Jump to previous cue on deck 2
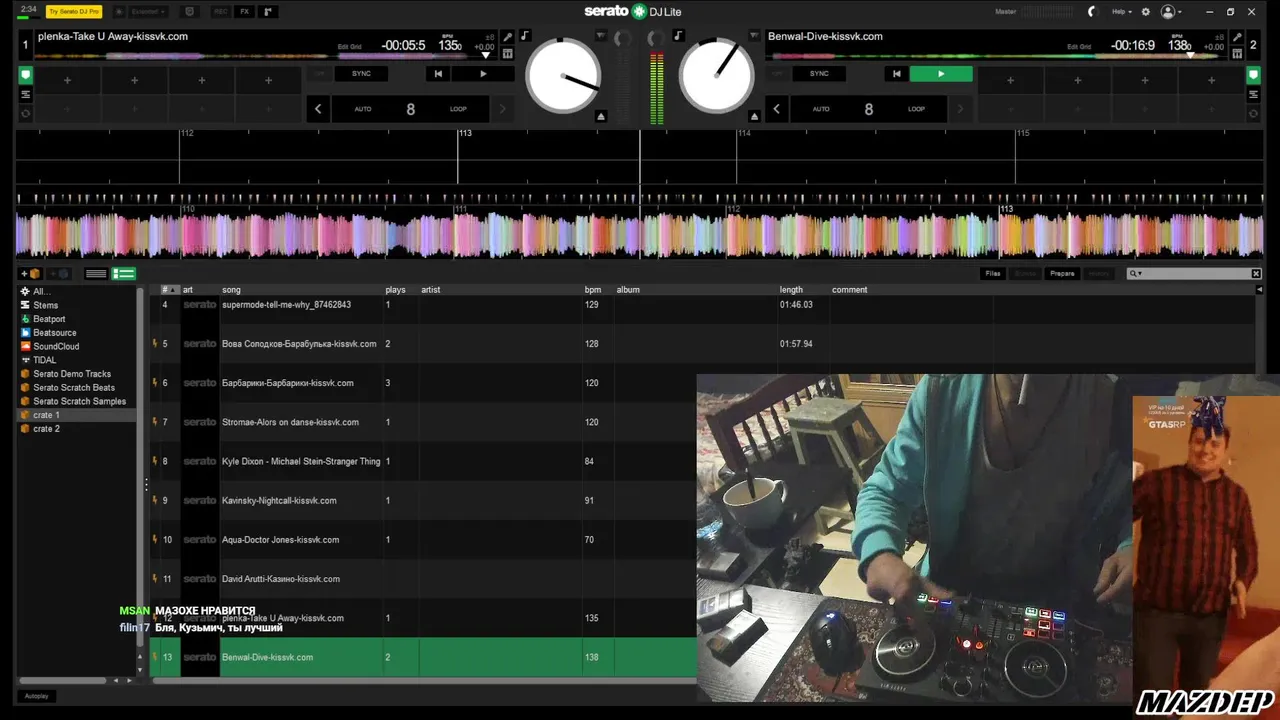Image resolution: width=1280 pixels, height=720 pixels. (x=896, y=73)
